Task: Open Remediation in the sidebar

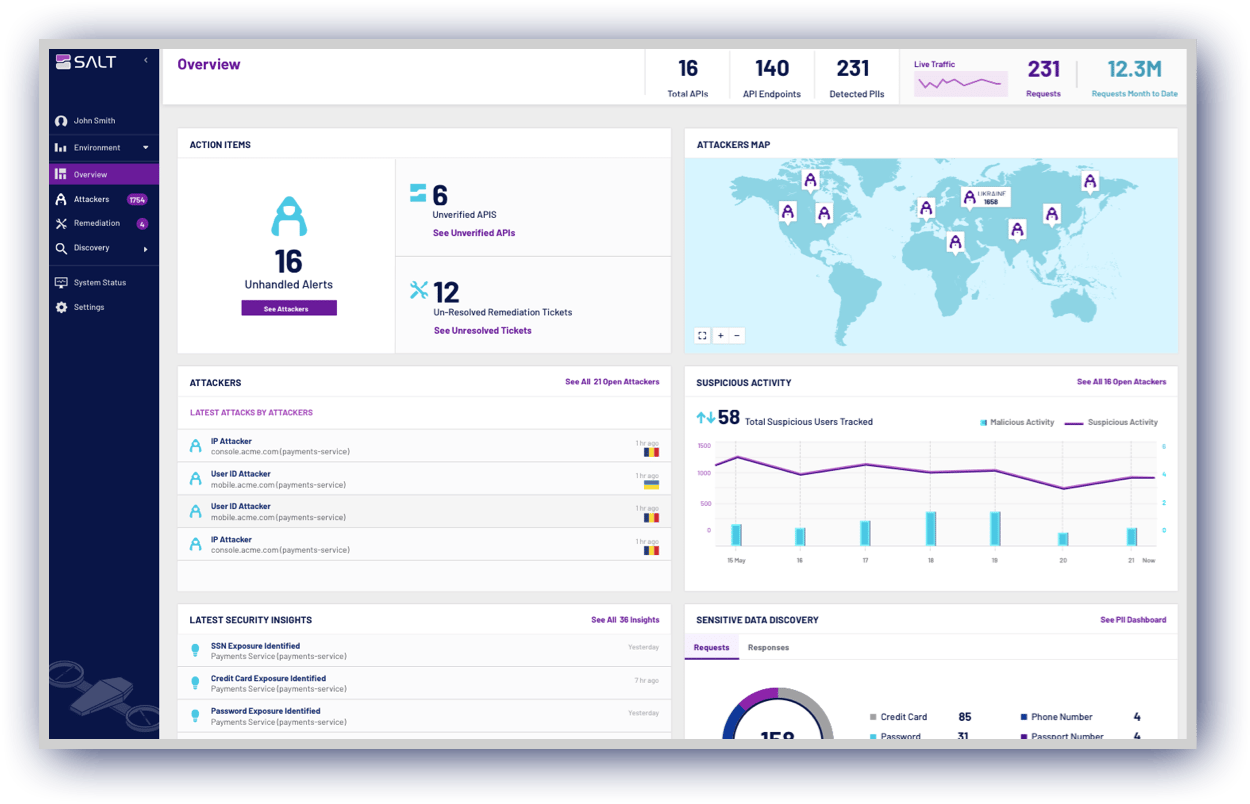Action: 96,223
